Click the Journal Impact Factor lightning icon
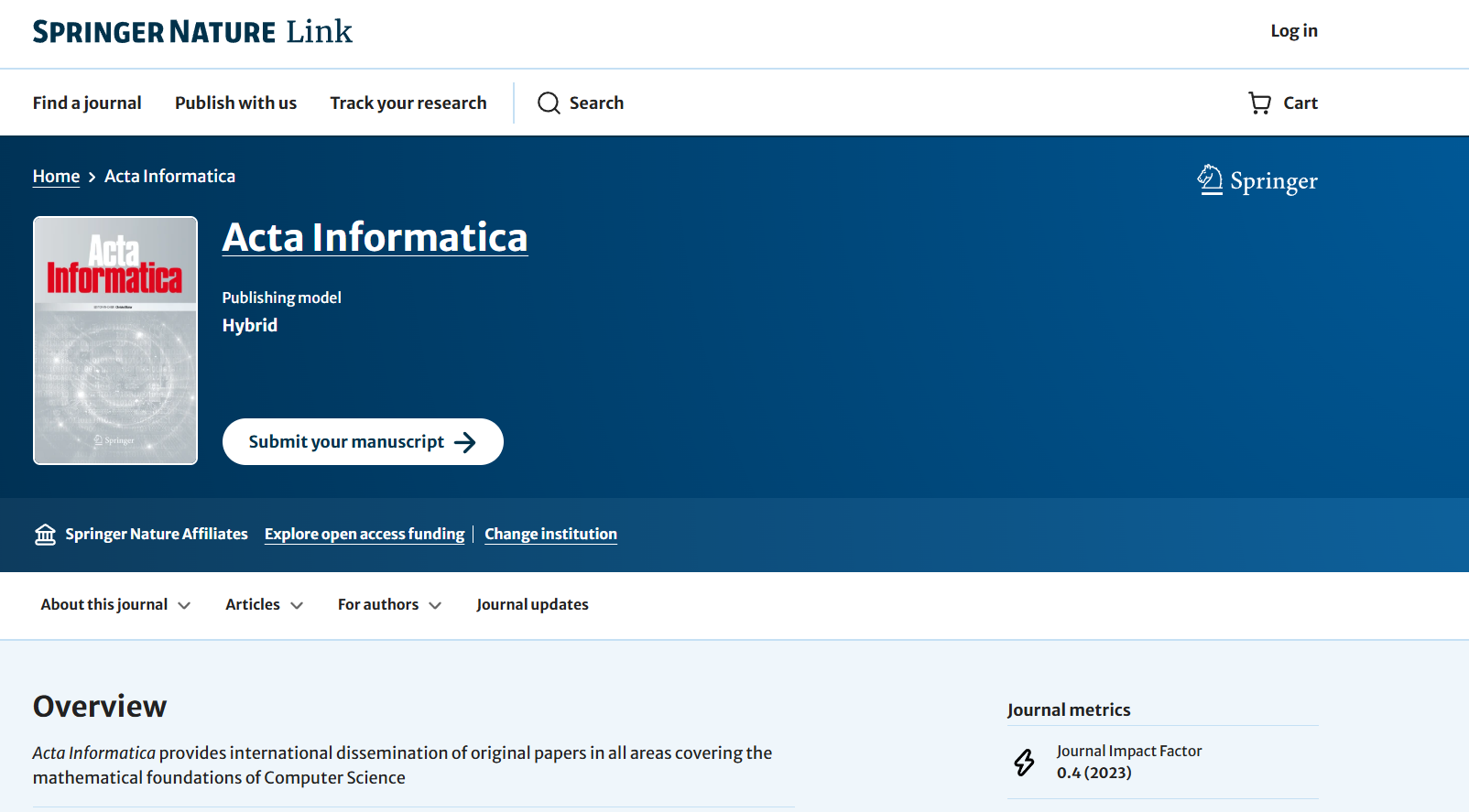Image resolution: width=1469 pixels, height=812 pixels. tap(1024, 762)
